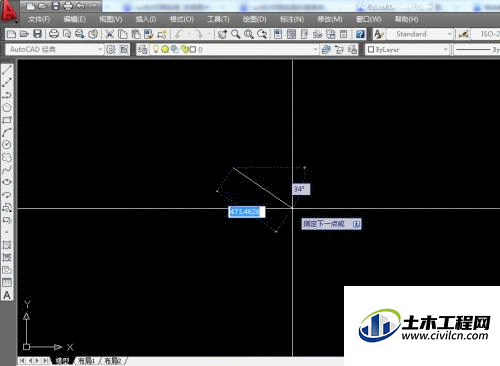Click Plot printer icon in standard toolbar
The image size is (500, 366).
pos(54,34)
